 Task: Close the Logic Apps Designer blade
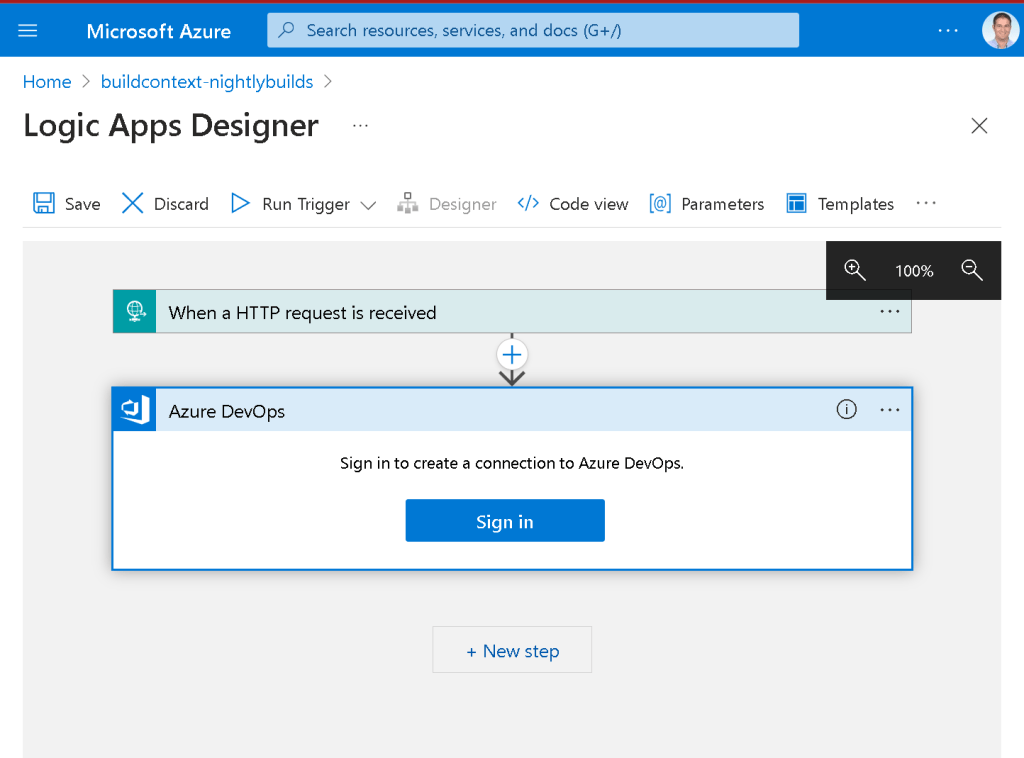pyautogui.click(x=979, y=125)
